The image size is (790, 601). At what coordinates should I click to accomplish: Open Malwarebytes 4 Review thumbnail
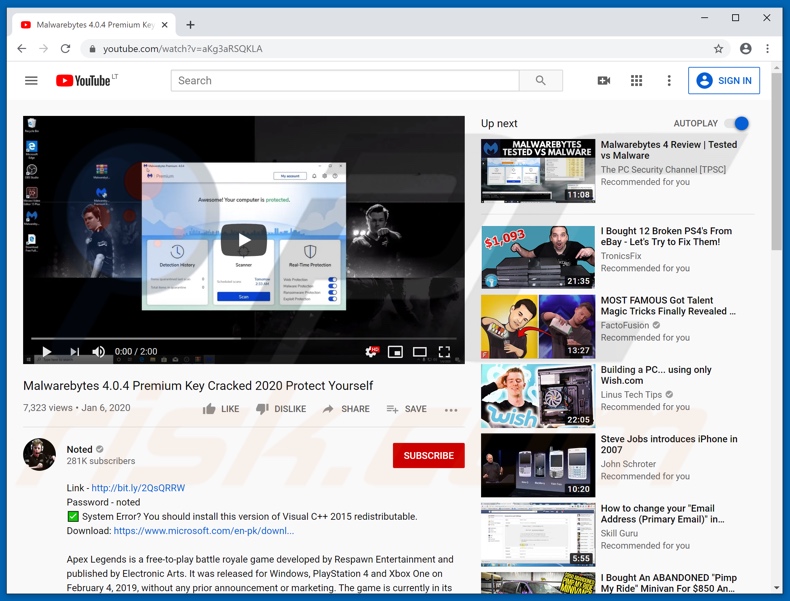click(x=538, y=171)
